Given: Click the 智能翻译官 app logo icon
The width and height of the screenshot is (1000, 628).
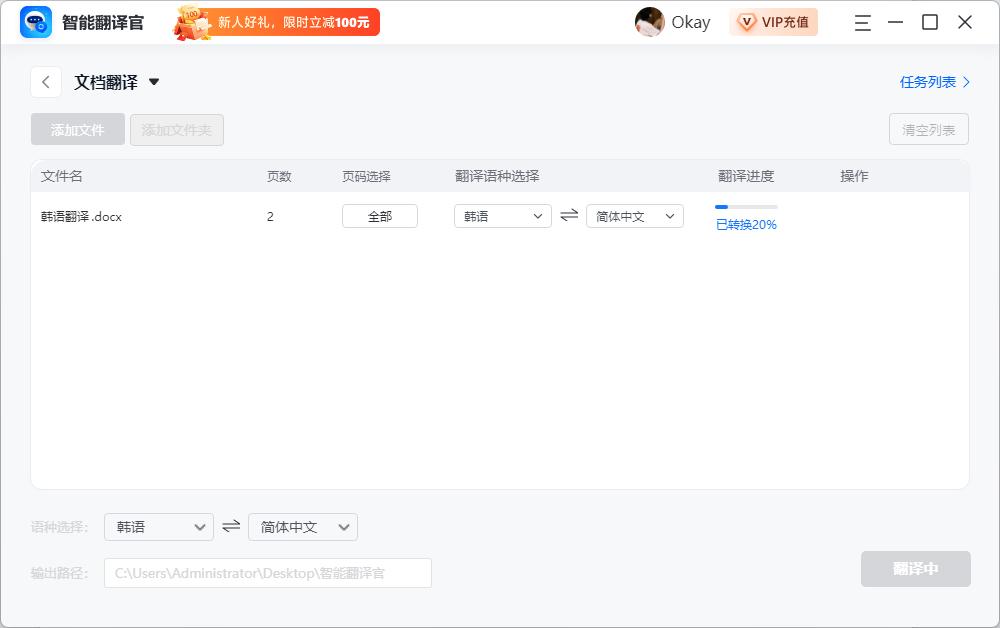Looking at the screenshot, I should click(x=34, y=21).
